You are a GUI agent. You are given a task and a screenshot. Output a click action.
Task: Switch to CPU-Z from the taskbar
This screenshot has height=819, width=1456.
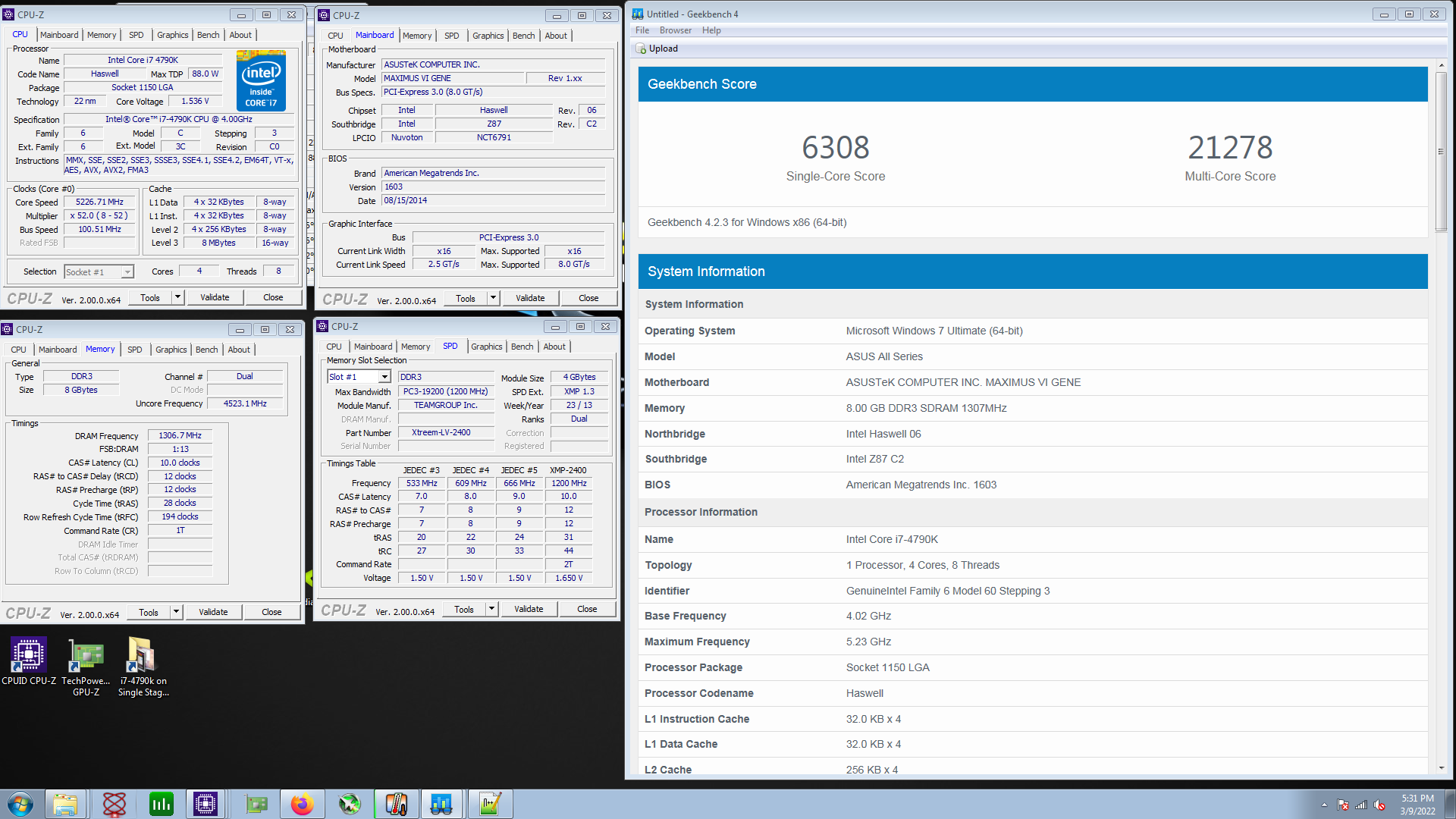click(x=206, y=804)
